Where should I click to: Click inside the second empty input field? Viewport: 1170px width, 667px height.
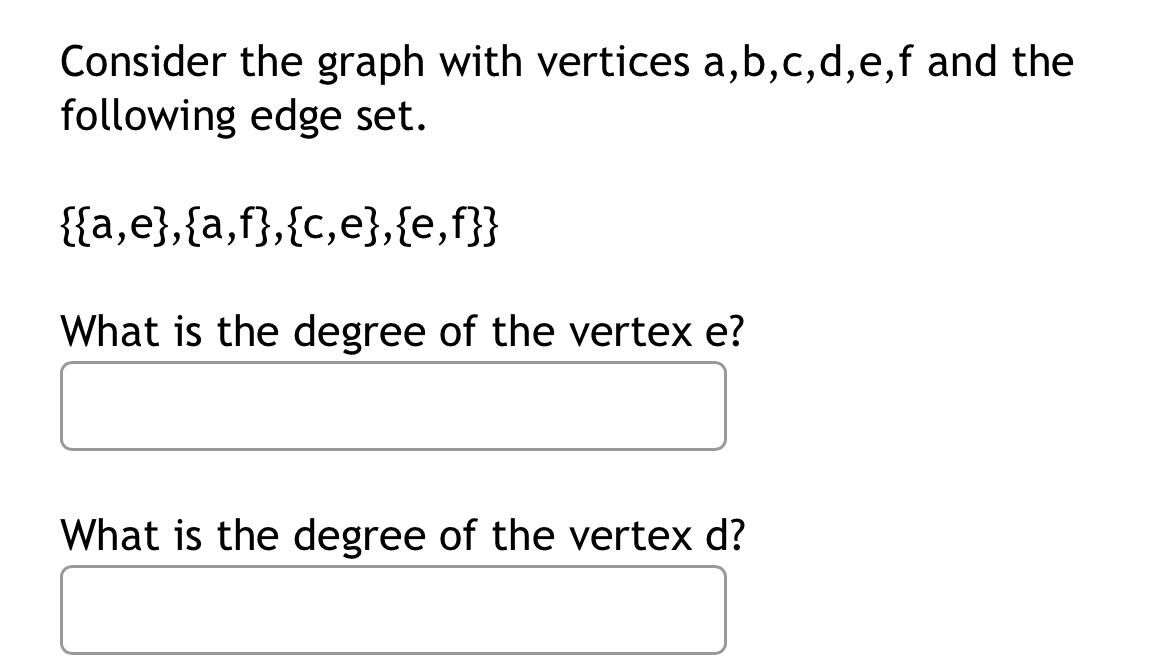click(x=393, y=608)
